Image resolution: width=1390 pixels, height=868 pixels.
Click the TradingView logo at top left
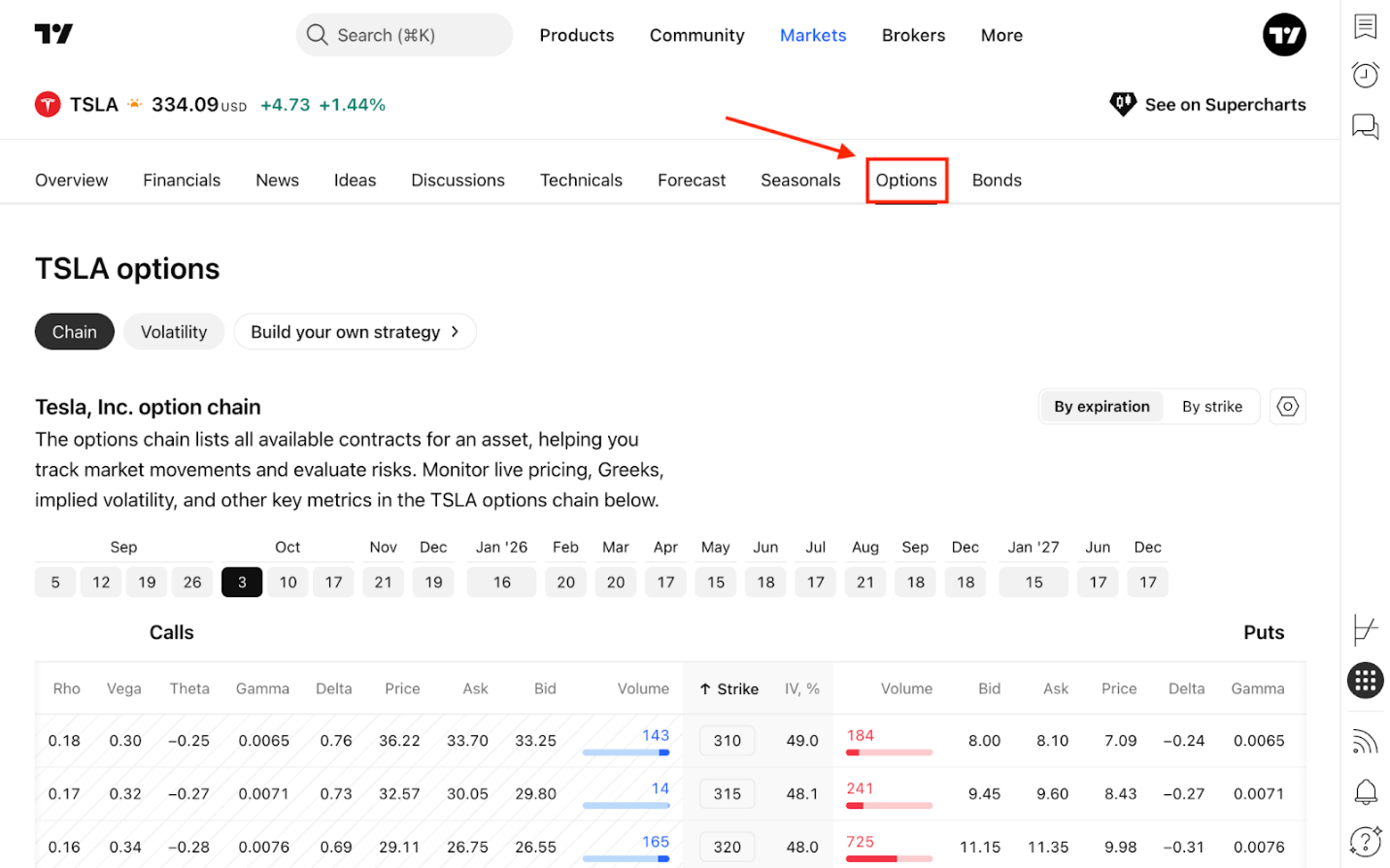[x=53, y=34]
